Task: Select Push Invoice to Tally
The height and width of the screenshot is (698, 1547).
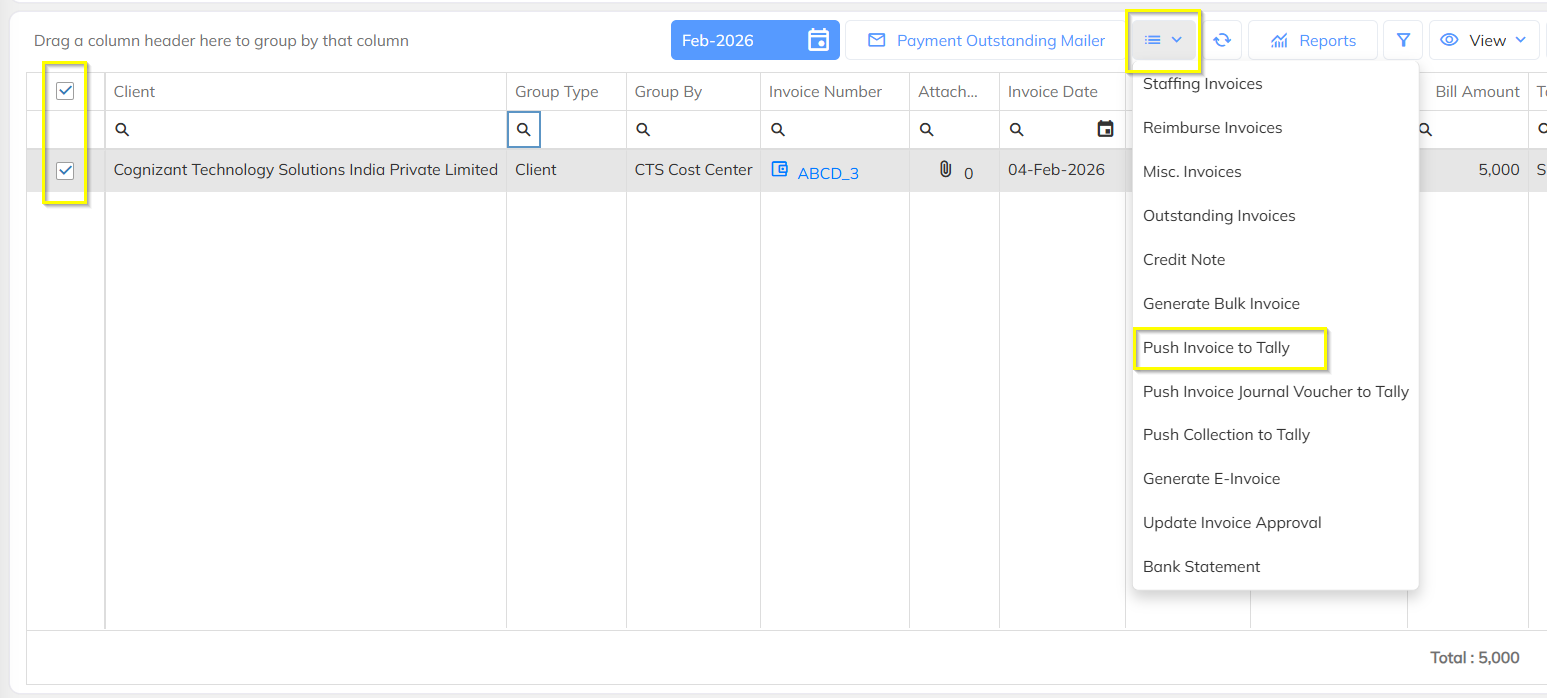Action: (1216, 348)
